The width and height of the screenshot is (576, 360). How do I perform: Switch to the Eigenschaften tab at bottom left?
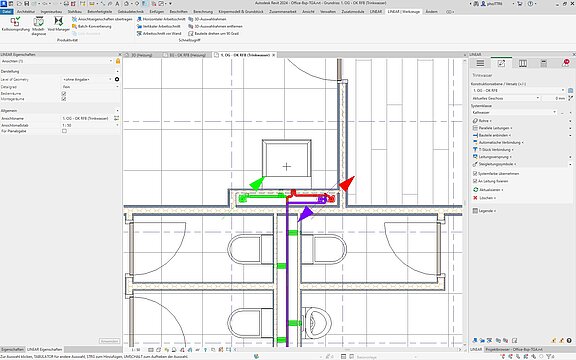[x=12, y=349]
